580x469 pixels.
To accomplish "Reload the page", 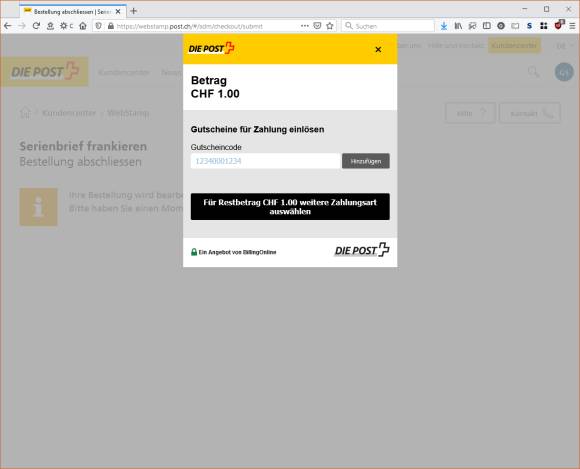I will coord(36,26).
